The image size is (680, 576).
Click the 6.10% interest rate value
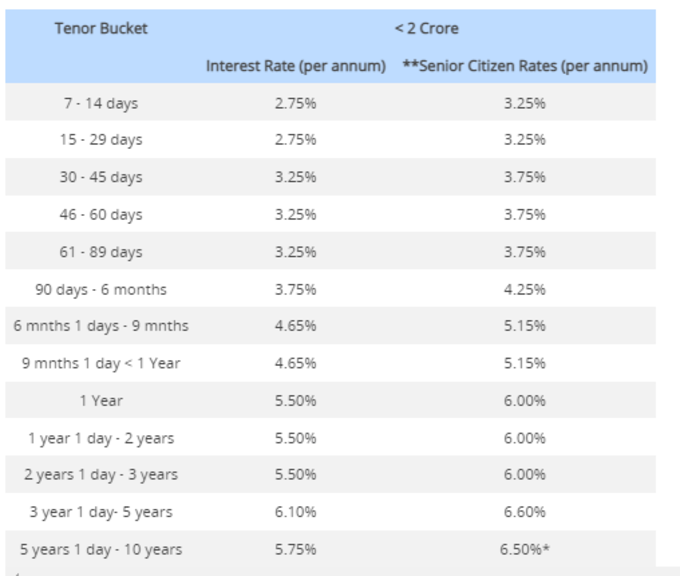point(296,512)
